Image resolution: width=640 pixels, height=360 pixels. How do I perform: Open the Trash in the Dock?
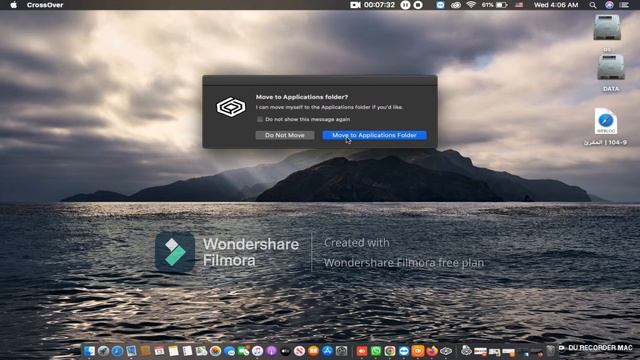(551, 351)
